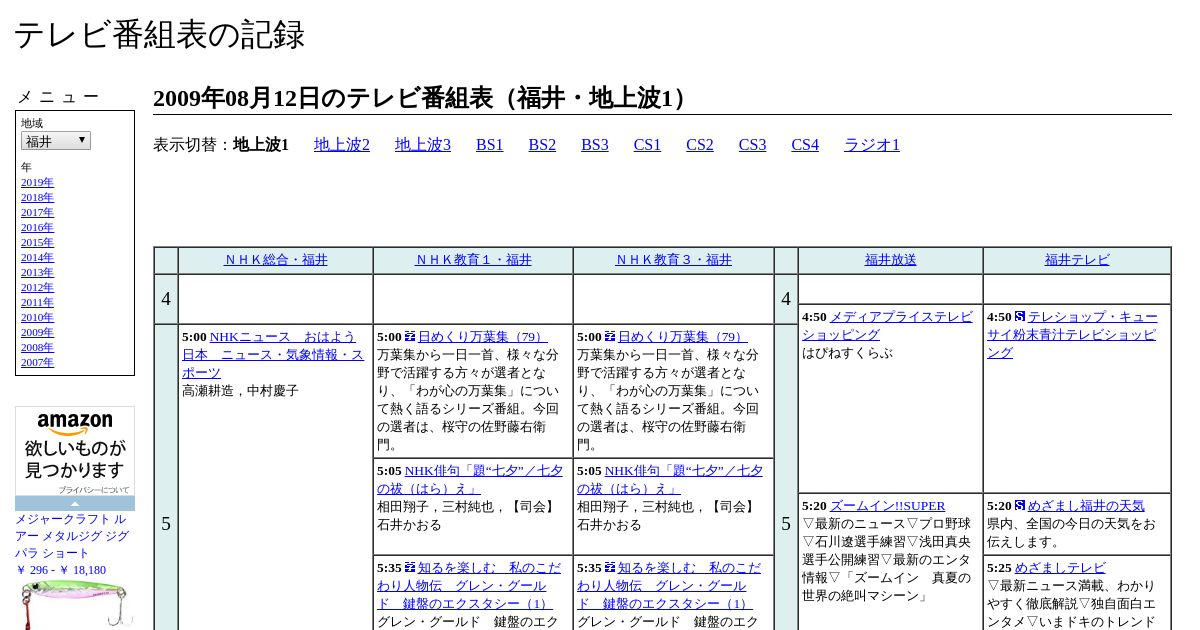Switch to the 地上波3 listing
This screenshot has height=630, width=1200.
coord(423,145)
